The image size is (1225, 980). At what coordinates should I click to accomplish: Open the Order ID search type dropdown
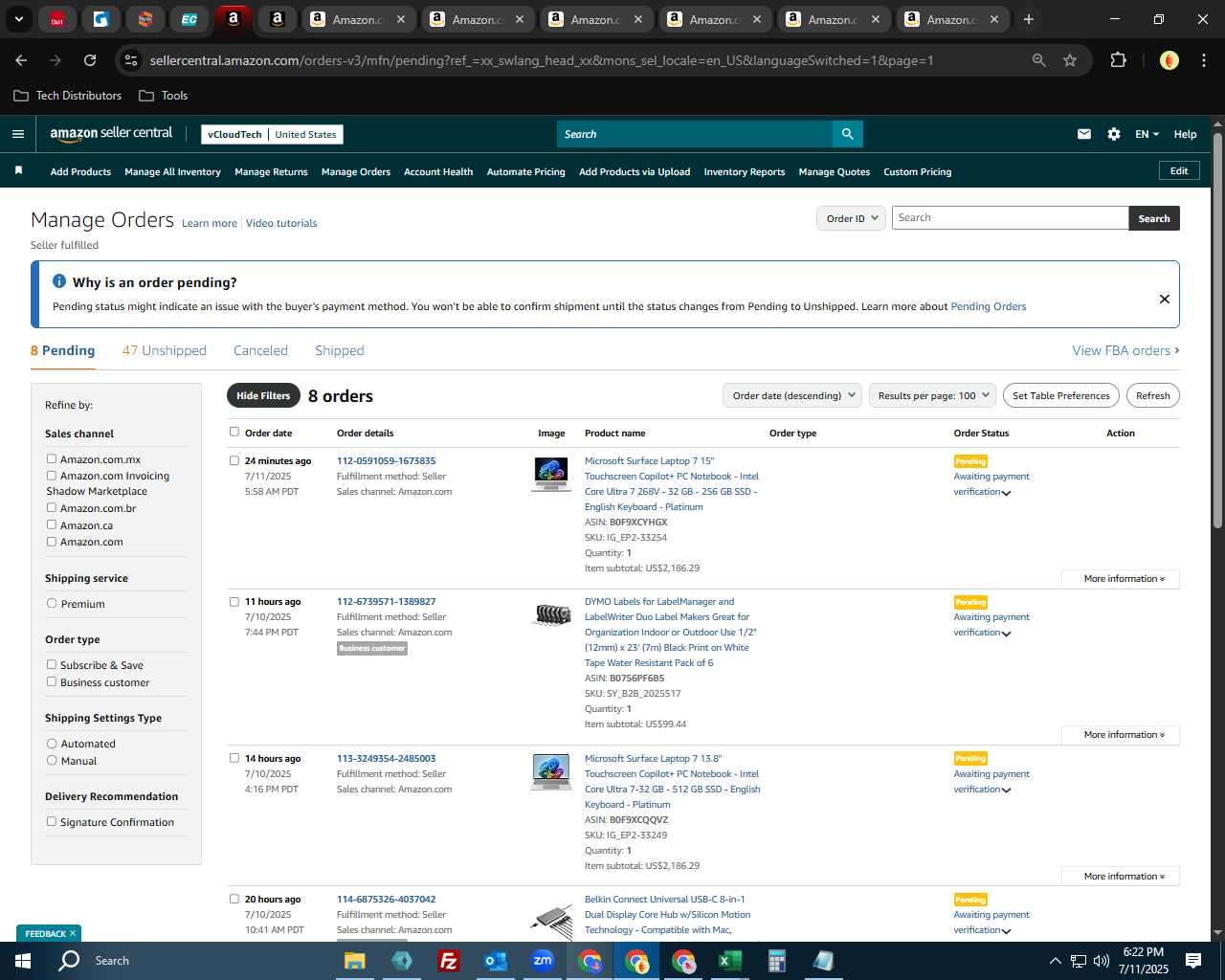[x=851, y=218]
